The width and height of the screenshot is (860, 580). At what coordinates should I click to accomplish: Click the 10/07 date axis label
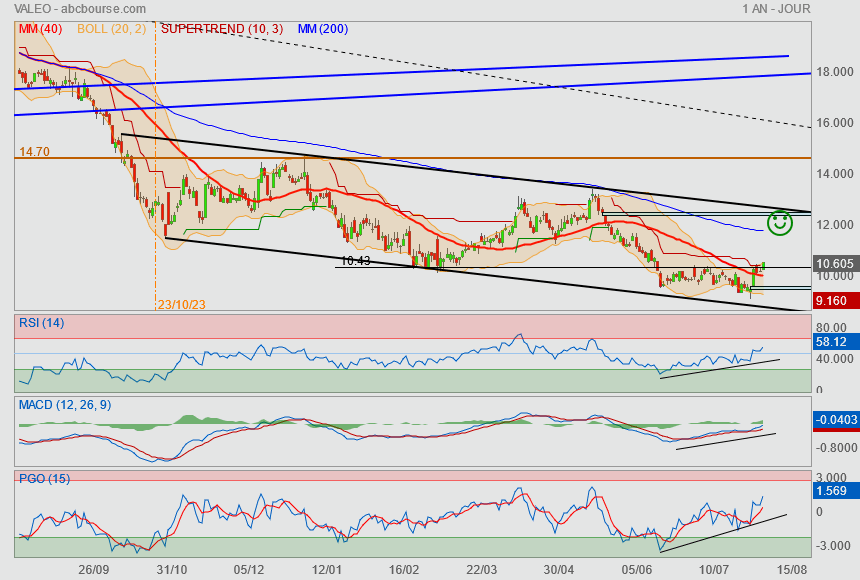(x=714, y=570)
